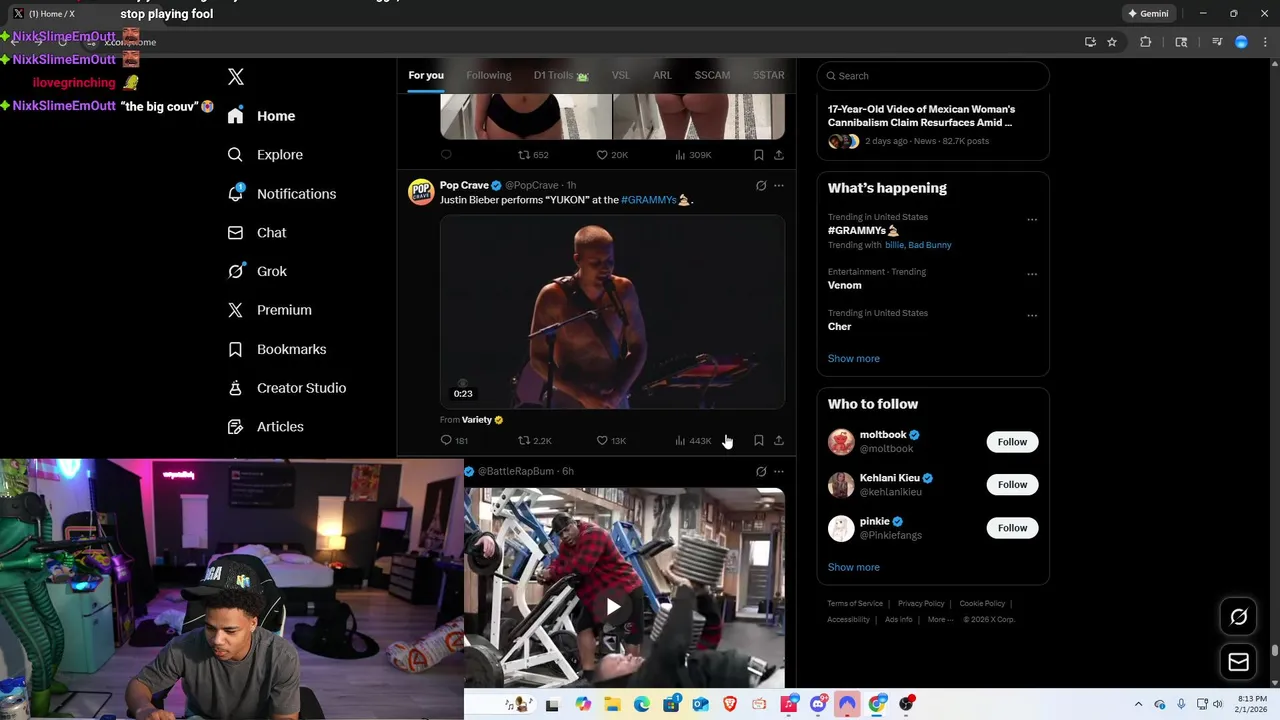The width and height of the screenshot is (1280, 720).
Task: Open the Explore page
Action: 265,155
